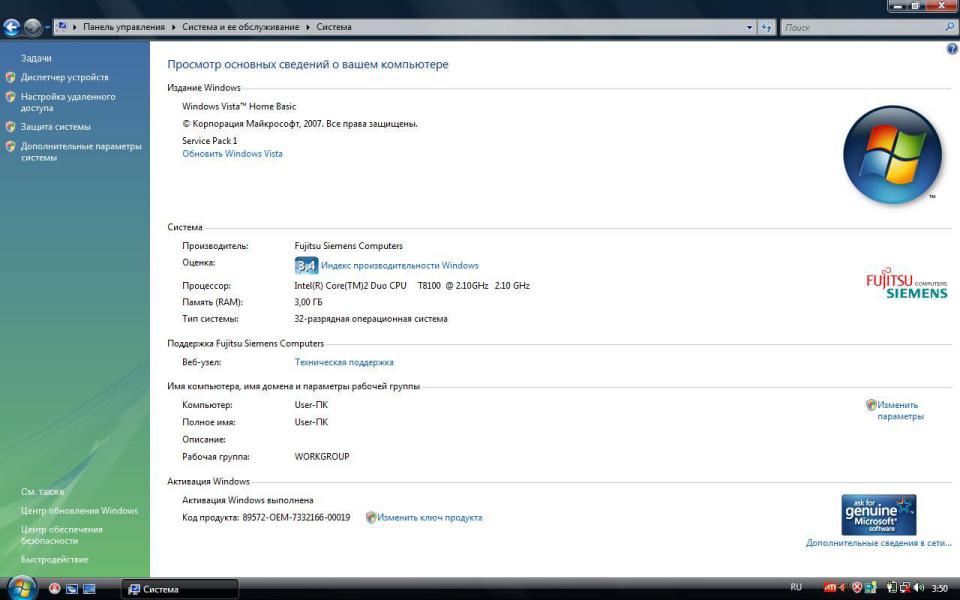The image size is (960, 600).
Task: Click red round quick launch icon
Action: pyautogui.click(x=54, y=589)
